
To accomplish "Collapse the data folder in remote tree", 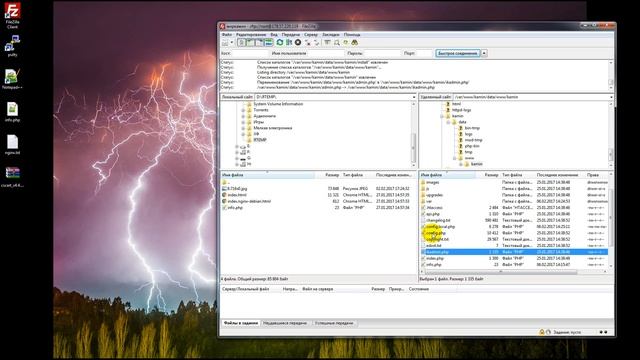I will click(448, 122).
